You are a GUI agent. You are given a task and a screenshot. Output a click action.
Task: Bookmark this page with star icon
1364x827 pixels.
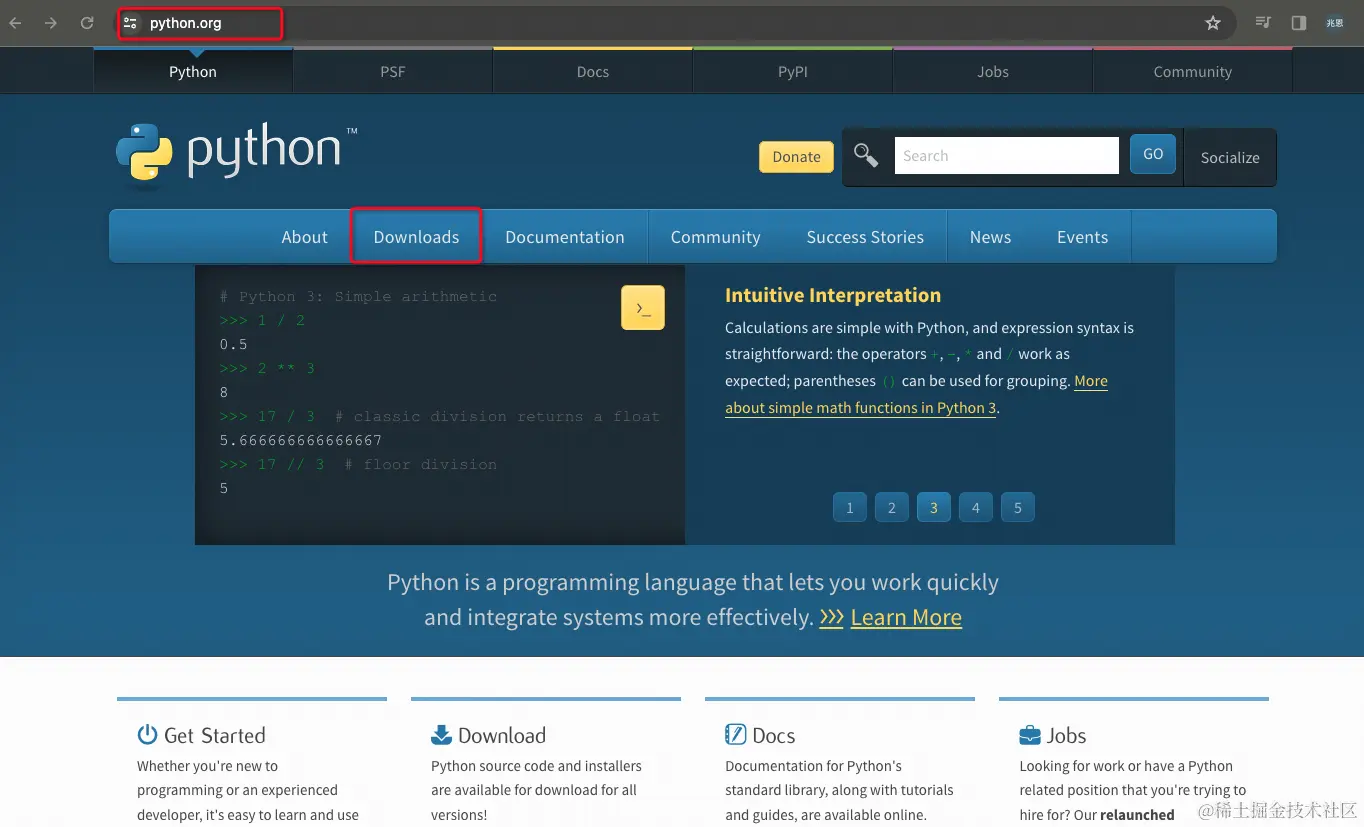click(x=1213, y=23)
